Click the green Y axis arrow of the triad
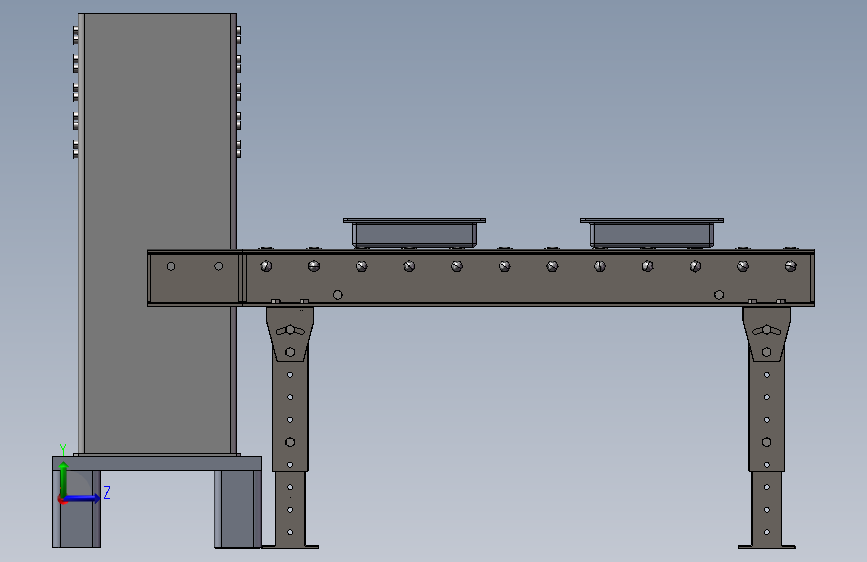Viewport: 867px width, 562px height. click(63, 478)
